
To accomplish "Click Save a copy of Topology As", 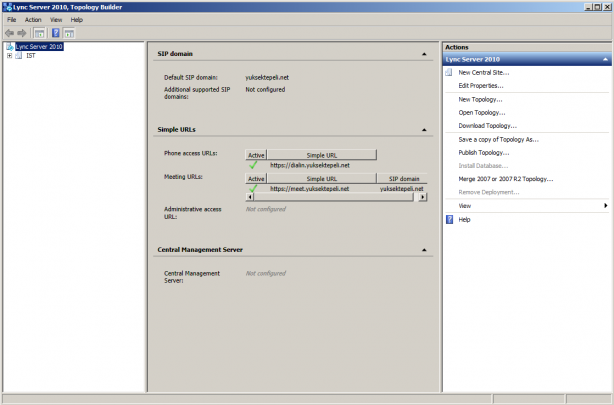I will pos(498,139).
